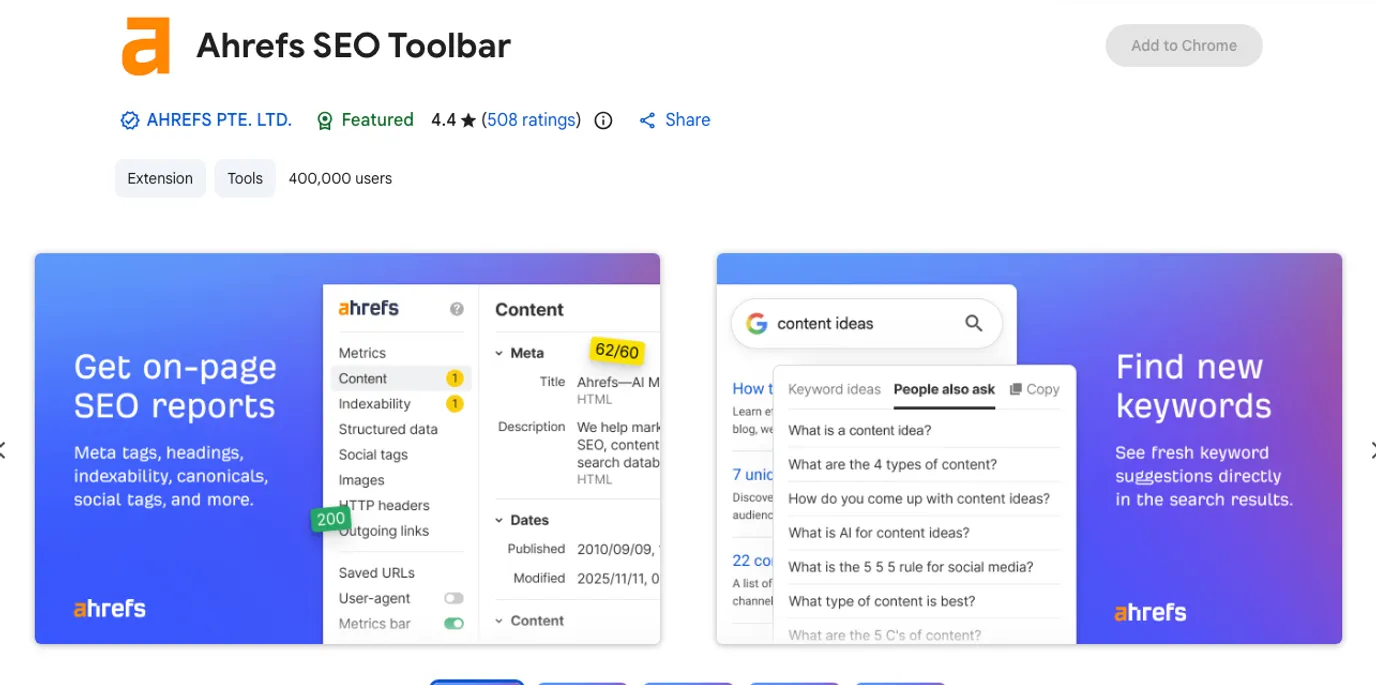Image resolution: width=1376 pixels, height=685 pixels.
Task: Click ahrefs wordmark in the toolbar panel
Action: pos(368,308)
